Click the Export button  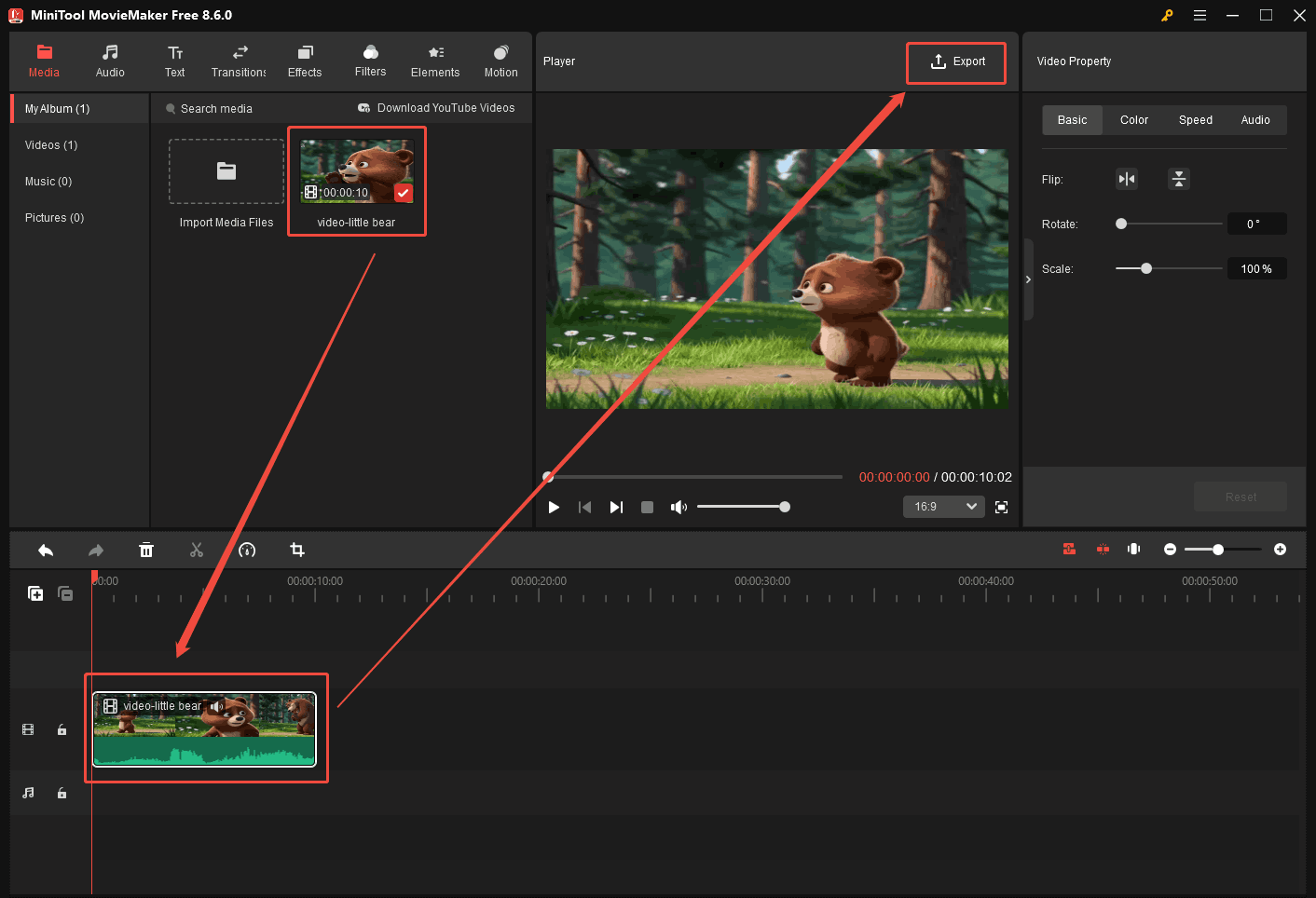click(957, 61)
